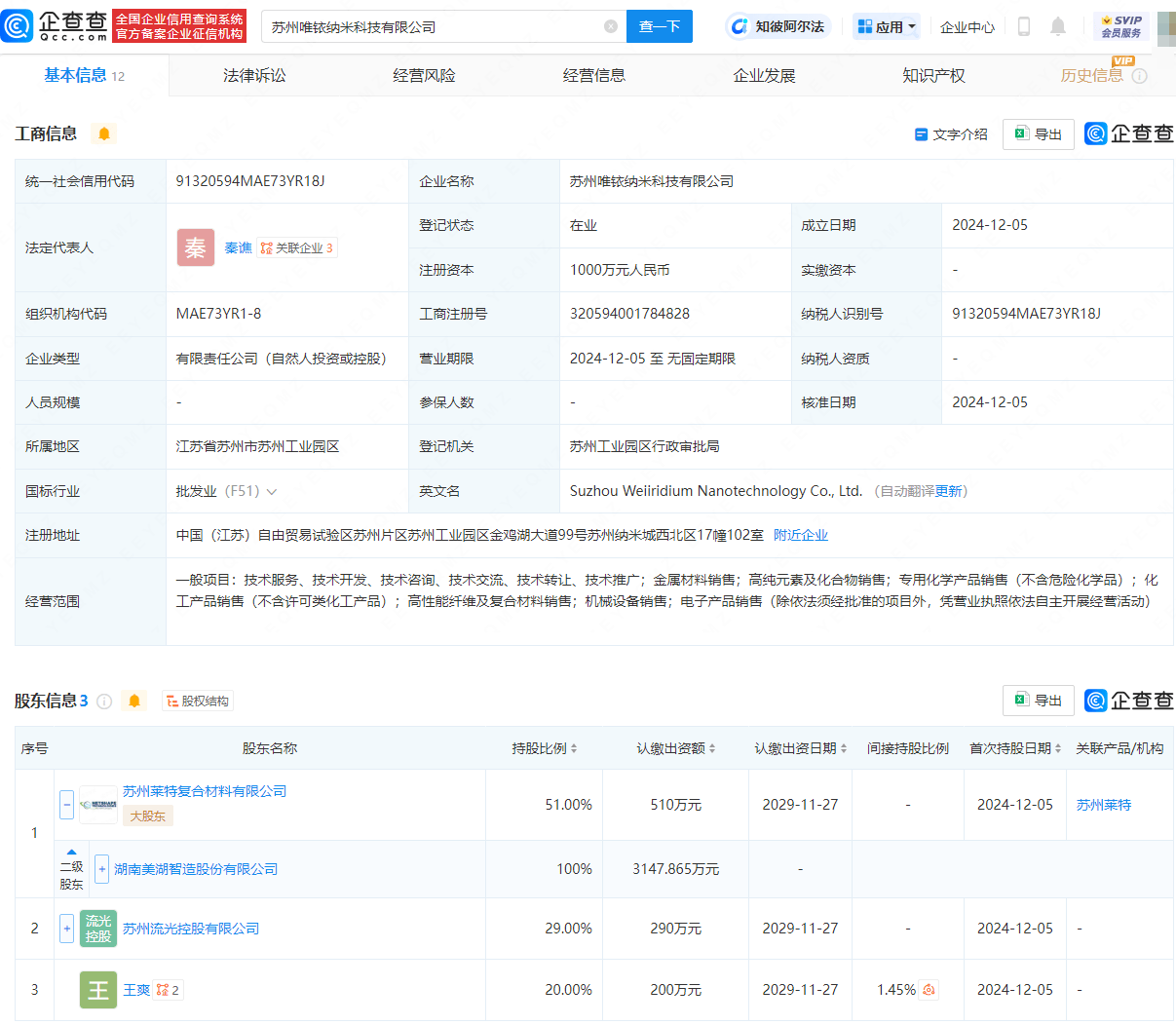Click 苏州莱特复合材料 company logo thumbnail
Screen dimensions: 1176x1025
[x=98, y=805]
